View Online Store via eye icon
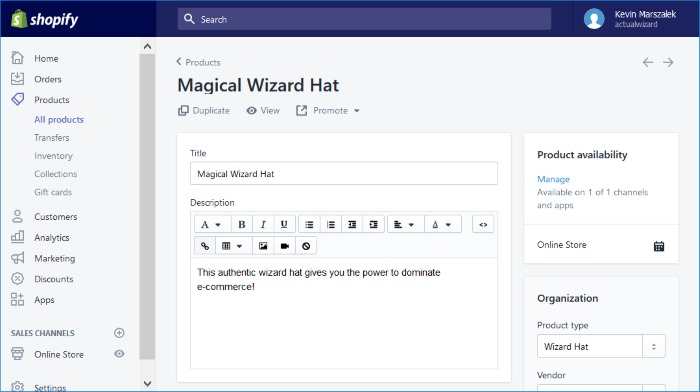Image resolution: width=700 pixels, height=392 pixels. pyautogui.click(x=119, y=354)
